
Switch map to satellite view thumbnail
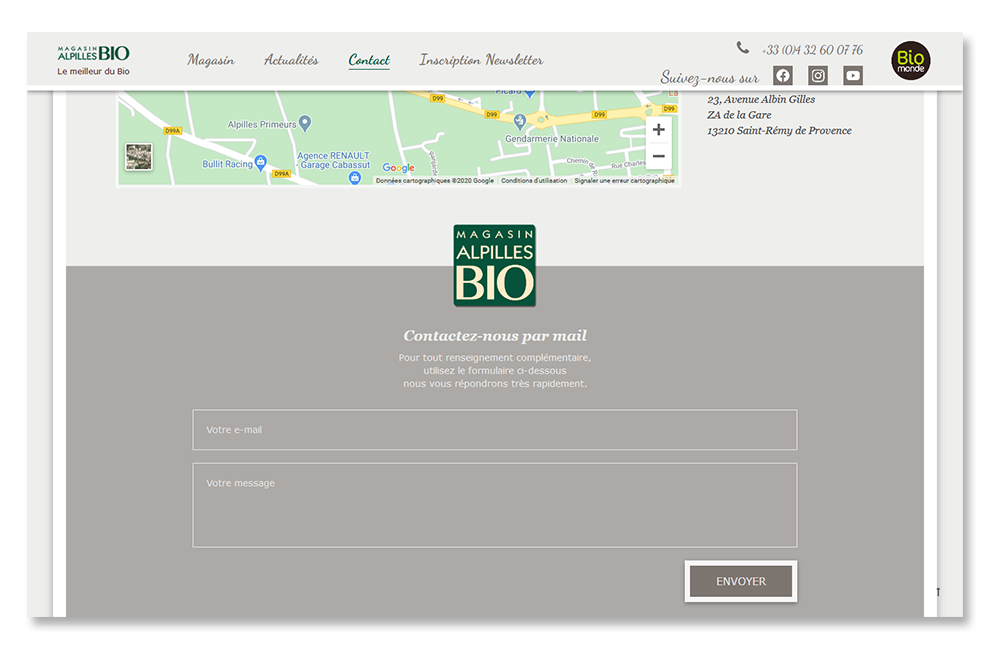[139, 157]
